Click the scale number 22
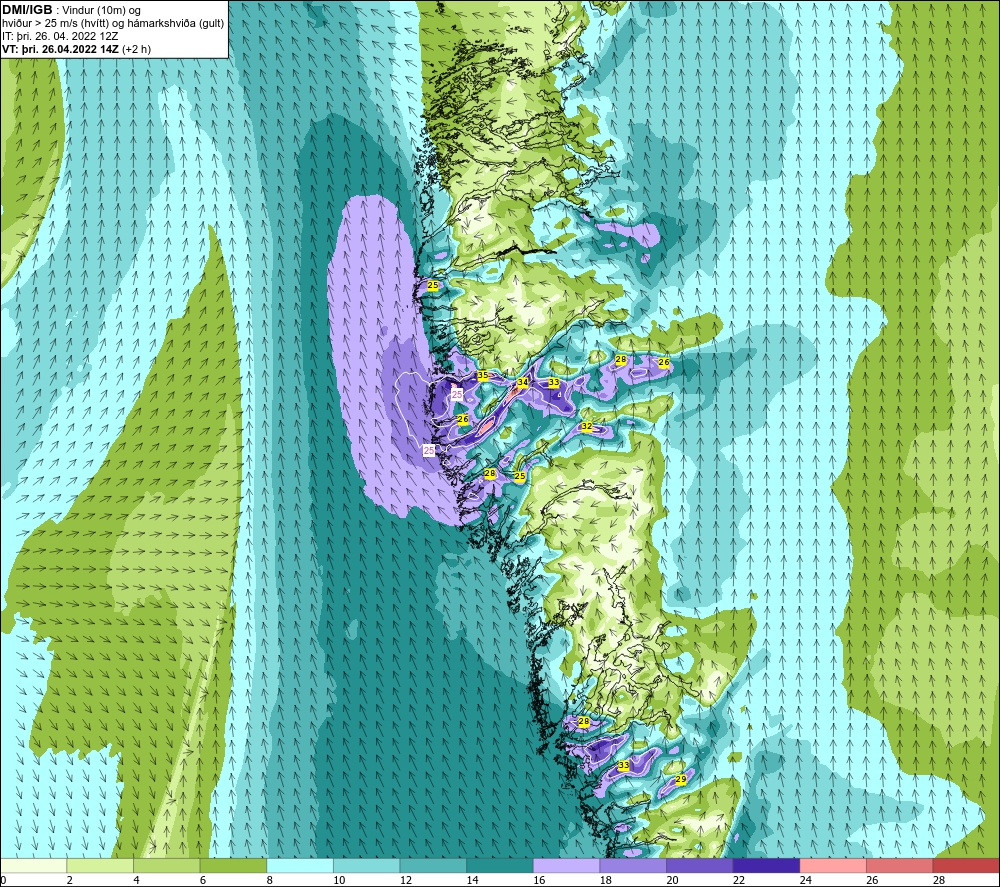The image size is (1000, 887). pos(739,880)
